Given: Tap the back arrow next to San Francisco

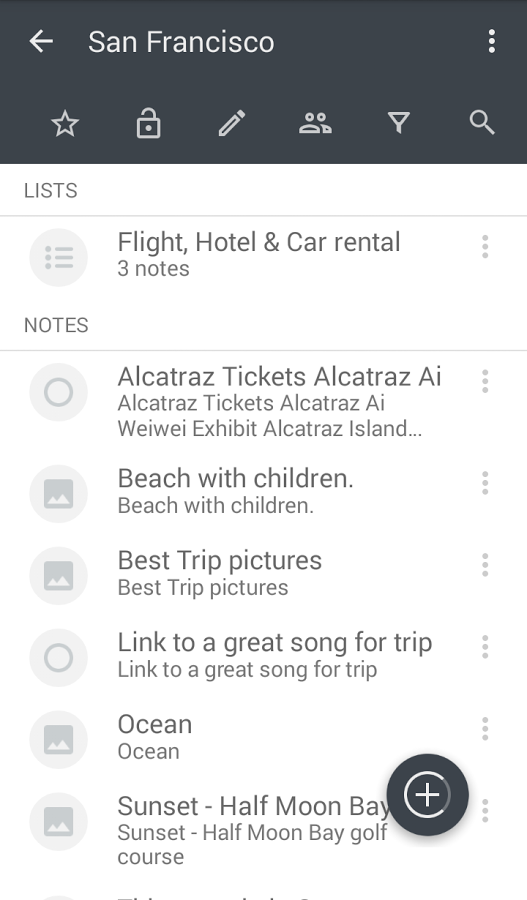Looking at the screenshot, I should 41,41.
